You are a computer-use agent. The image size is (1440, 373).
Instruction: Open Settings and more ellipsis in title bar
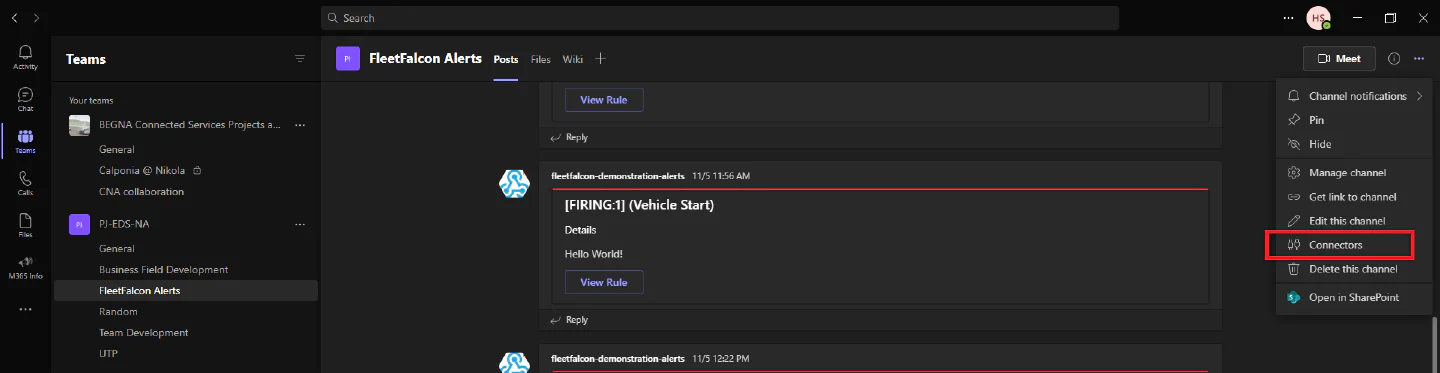coord(1288,18)
